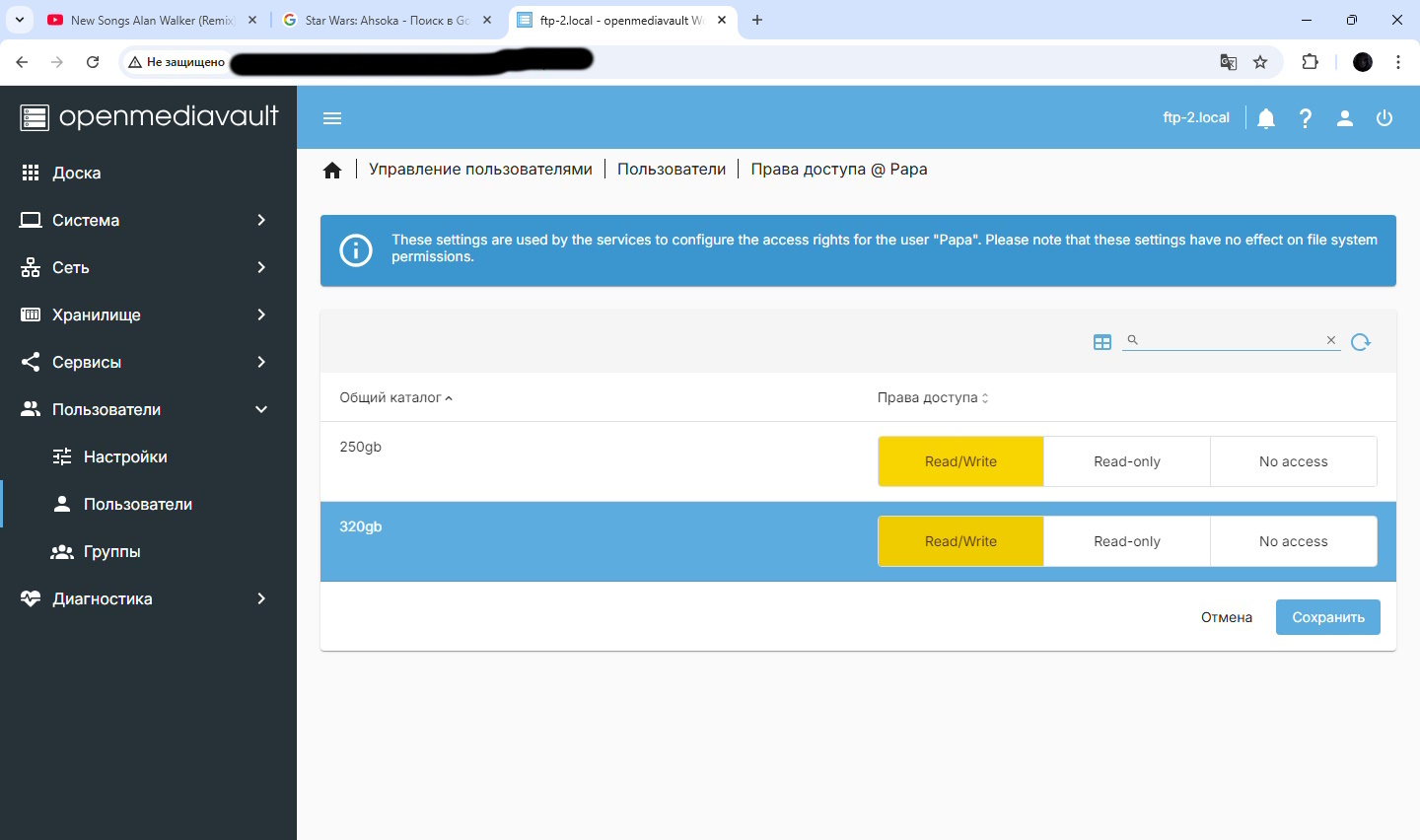
Task: Go to home via breadcrumb house icon
Action: pyautogui.click(x=332, y=171)
